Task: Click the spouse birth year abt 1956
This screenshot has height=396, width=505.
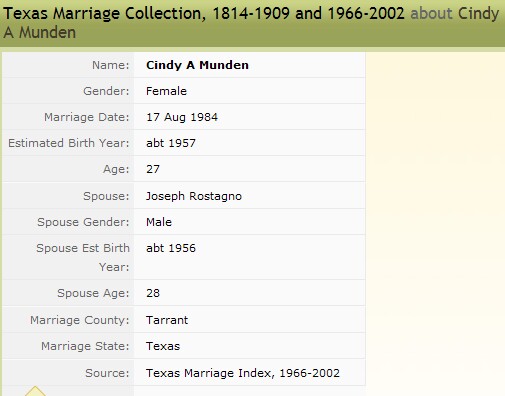Action: 171,248
